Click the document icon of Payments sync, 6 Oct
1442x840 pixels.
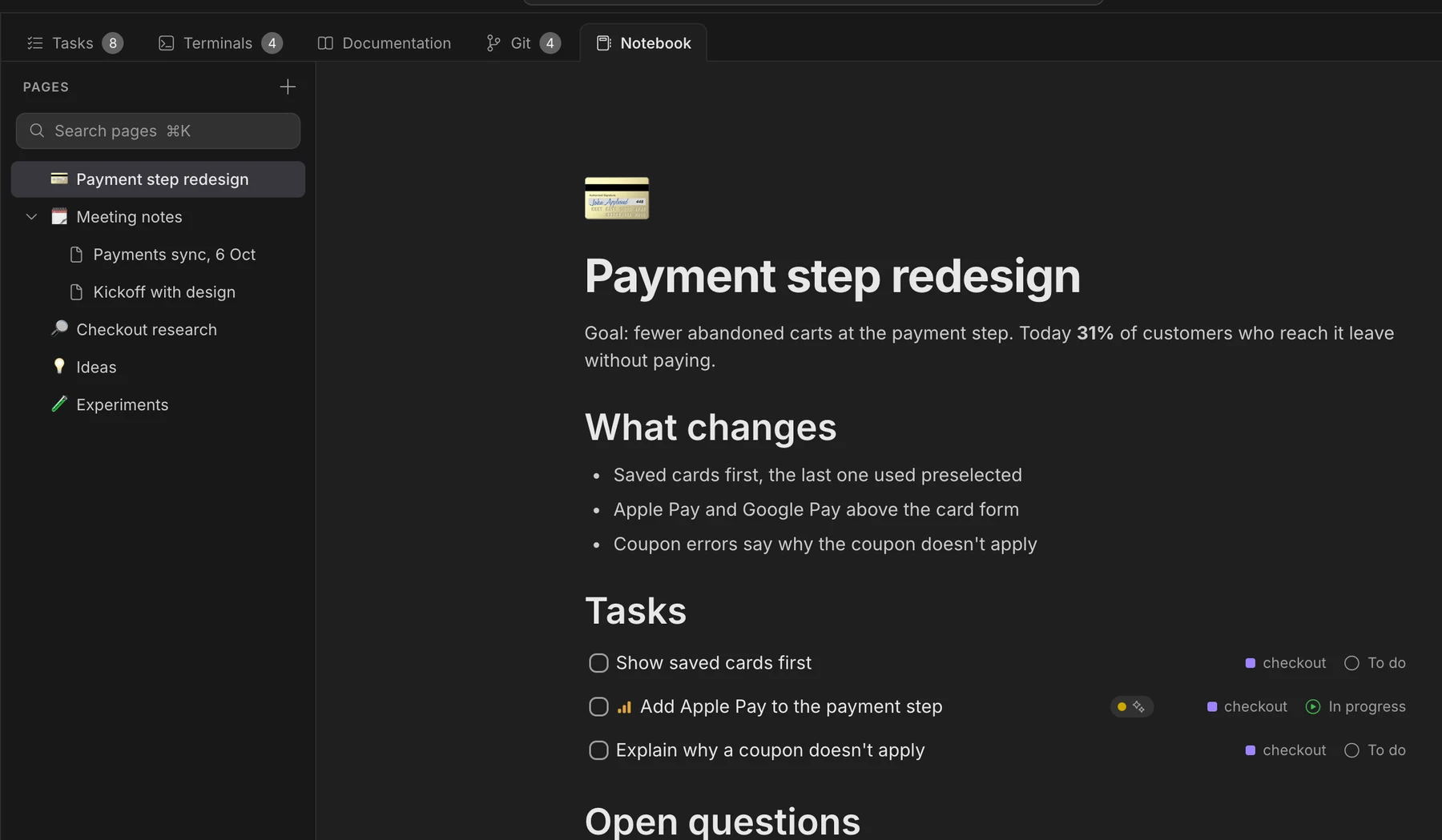tap(76, 255)
